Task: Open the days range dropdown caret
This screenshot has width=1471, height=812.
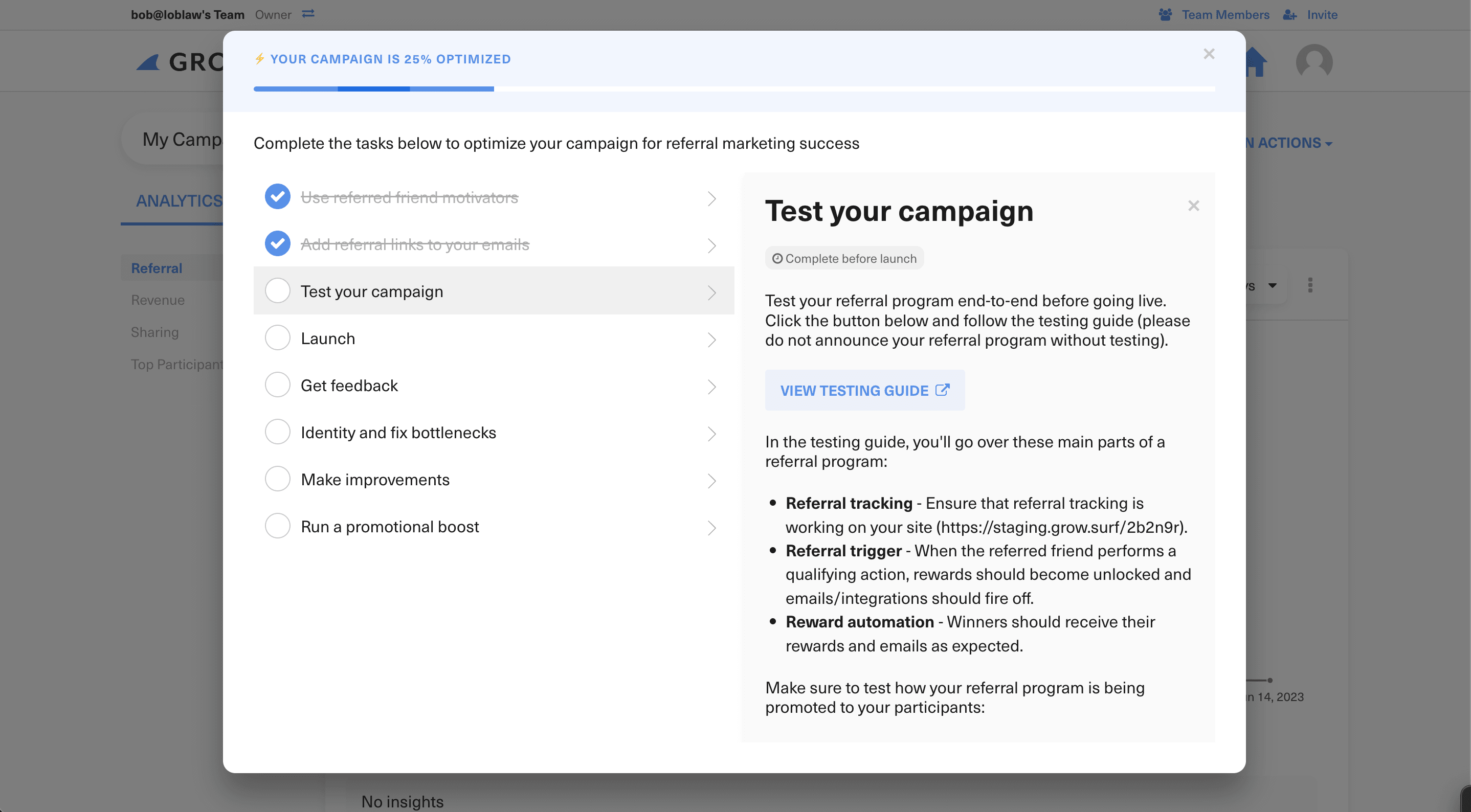Action: click(1272, 285)
